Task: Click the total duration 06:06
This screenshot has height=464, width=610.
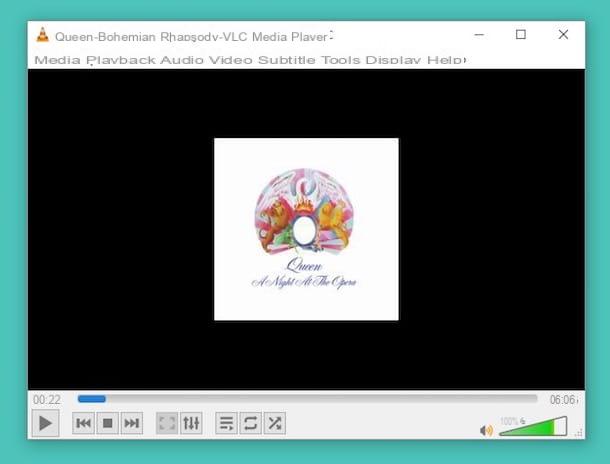Action: pyautogui.click(x=563, y=400)
